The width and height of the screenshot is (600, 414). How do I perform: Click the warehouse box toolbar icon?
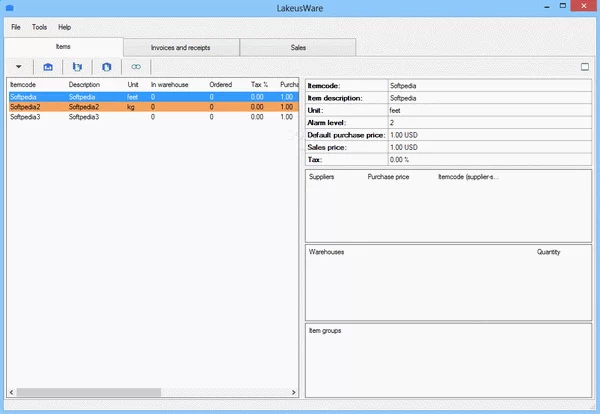[x=47, y=67]
